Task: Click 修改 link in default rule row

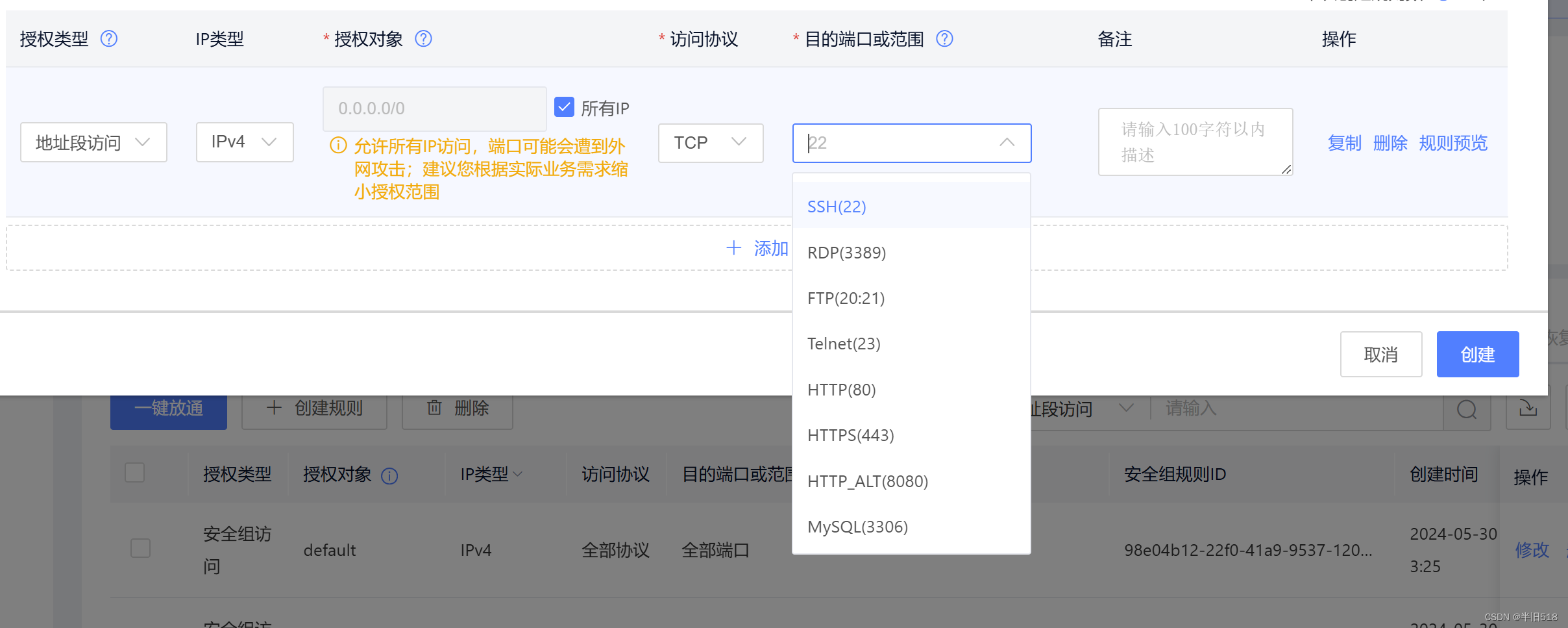Action: click(x=1532, y=550)
